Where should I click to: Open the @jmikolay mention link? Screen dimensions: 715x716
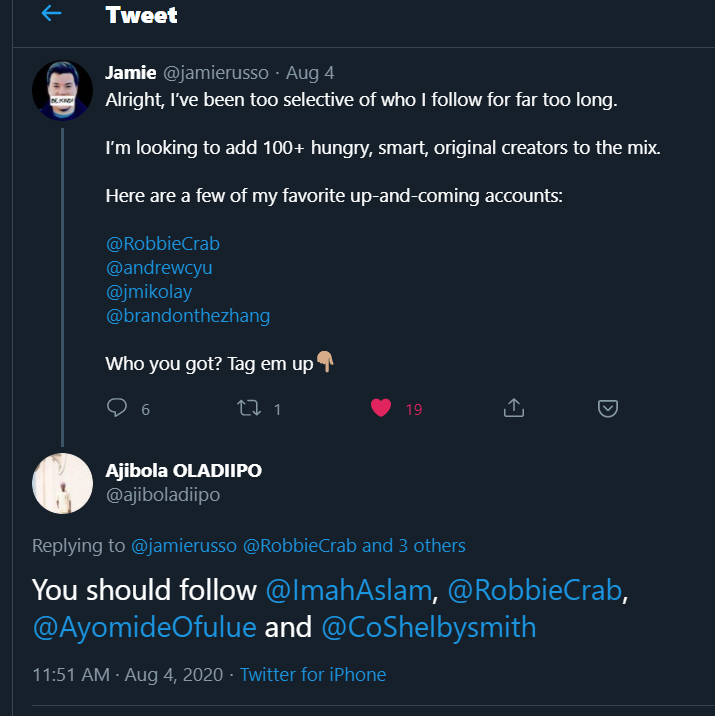click(148, 291)
